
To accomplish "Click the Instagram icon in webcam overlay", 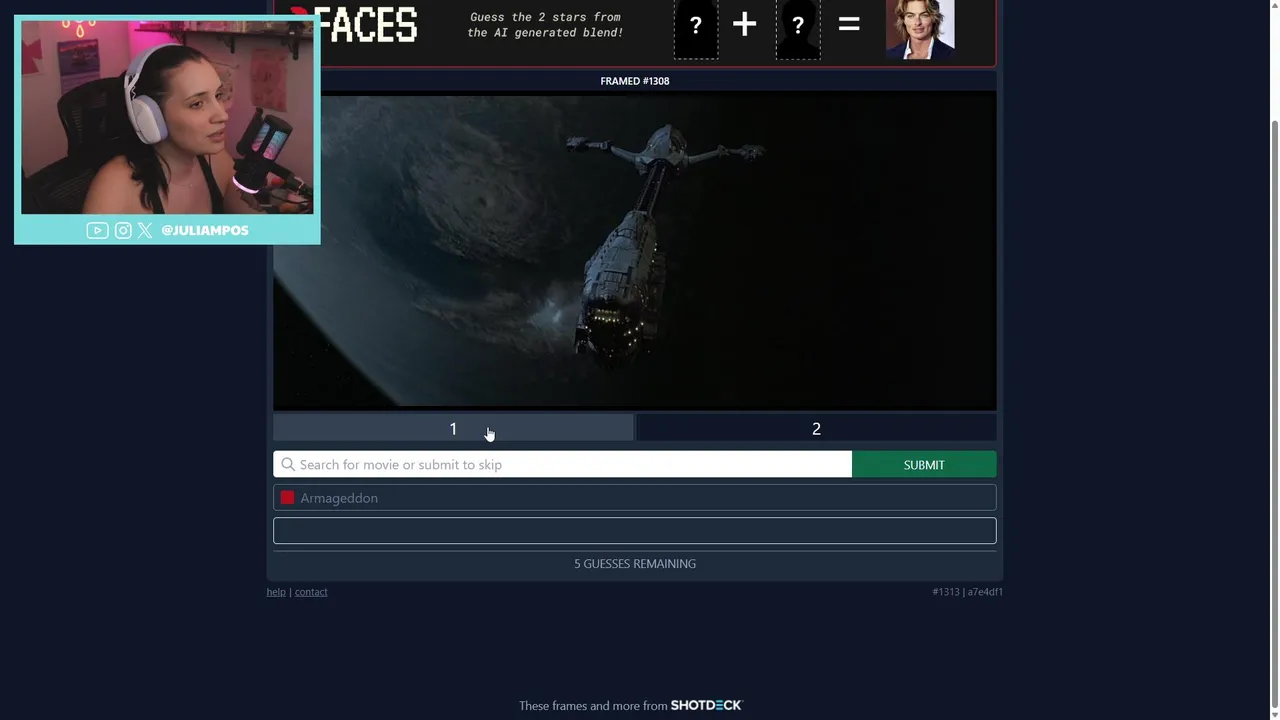I will pyautogui.click(x=123, y=230).
